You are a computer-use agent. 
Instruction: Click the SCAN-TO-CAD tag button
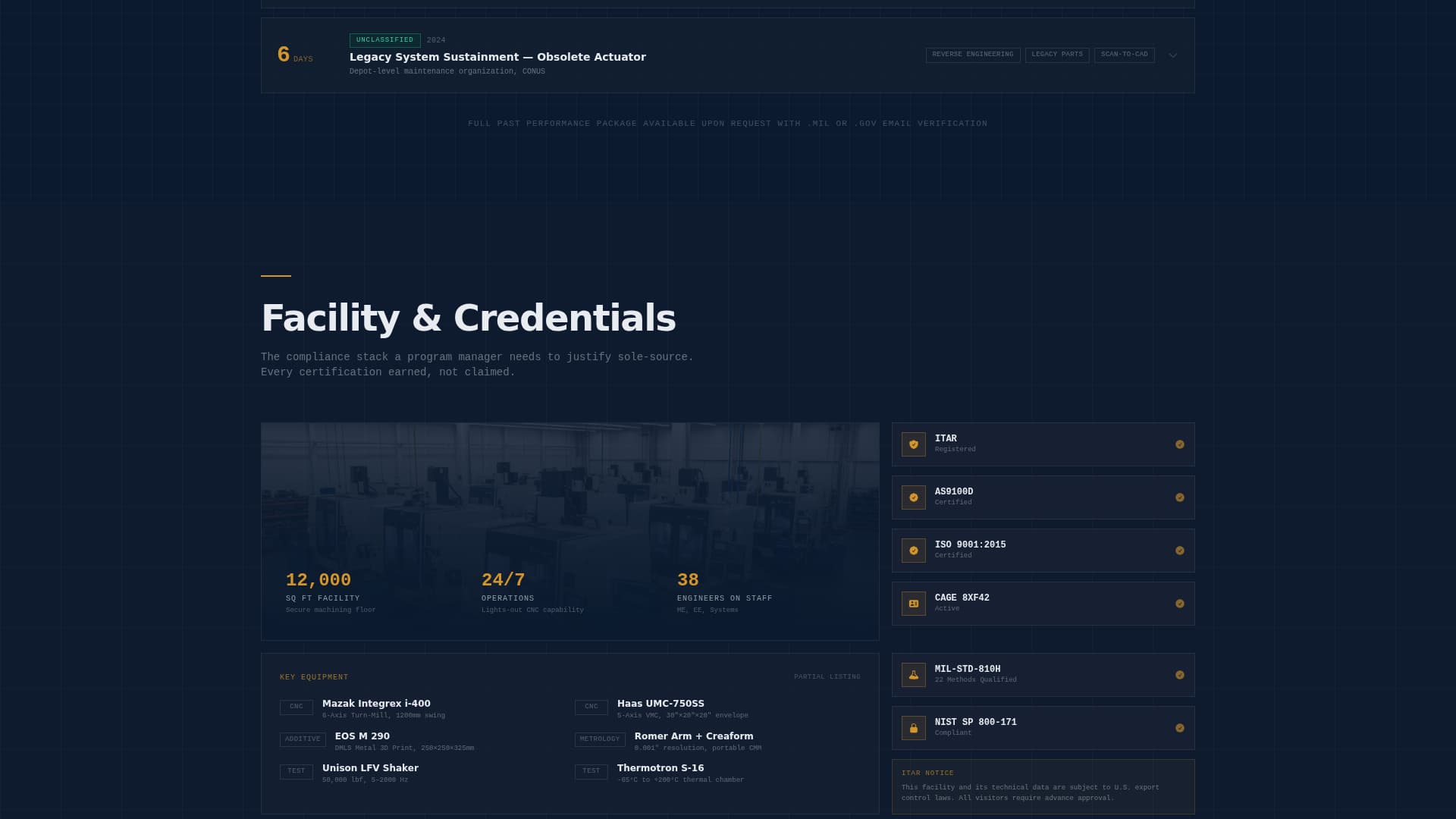pyautogui.click(x=1124, y=55)
